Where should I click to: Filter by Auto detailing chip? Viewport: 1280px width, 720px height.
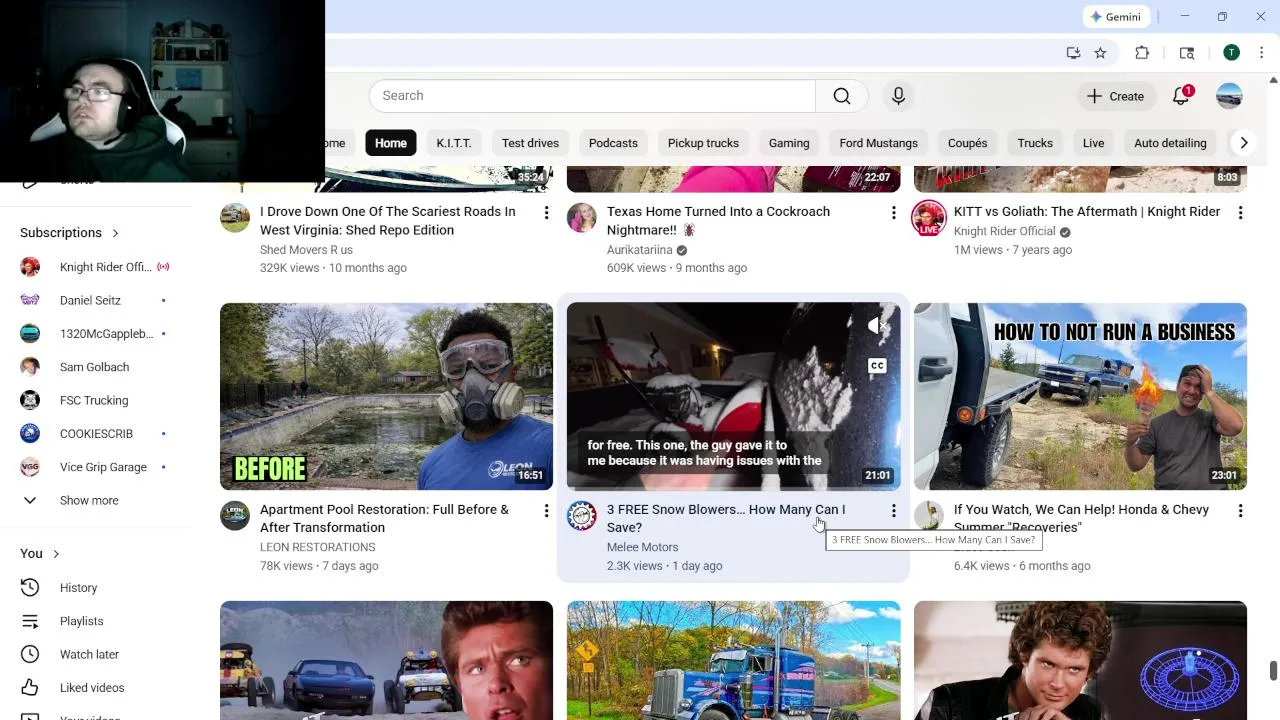[x=1170, y=143]
